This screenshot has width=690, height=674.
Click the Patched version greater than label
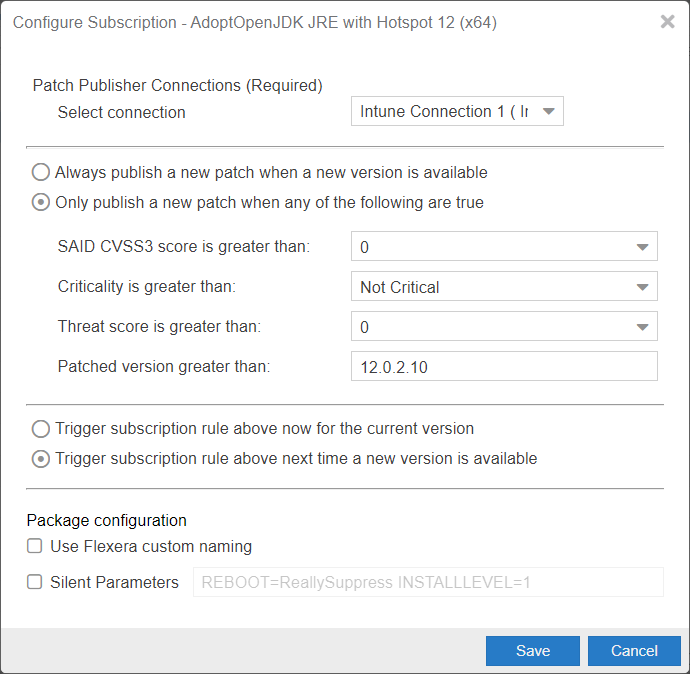coord(164,366)
